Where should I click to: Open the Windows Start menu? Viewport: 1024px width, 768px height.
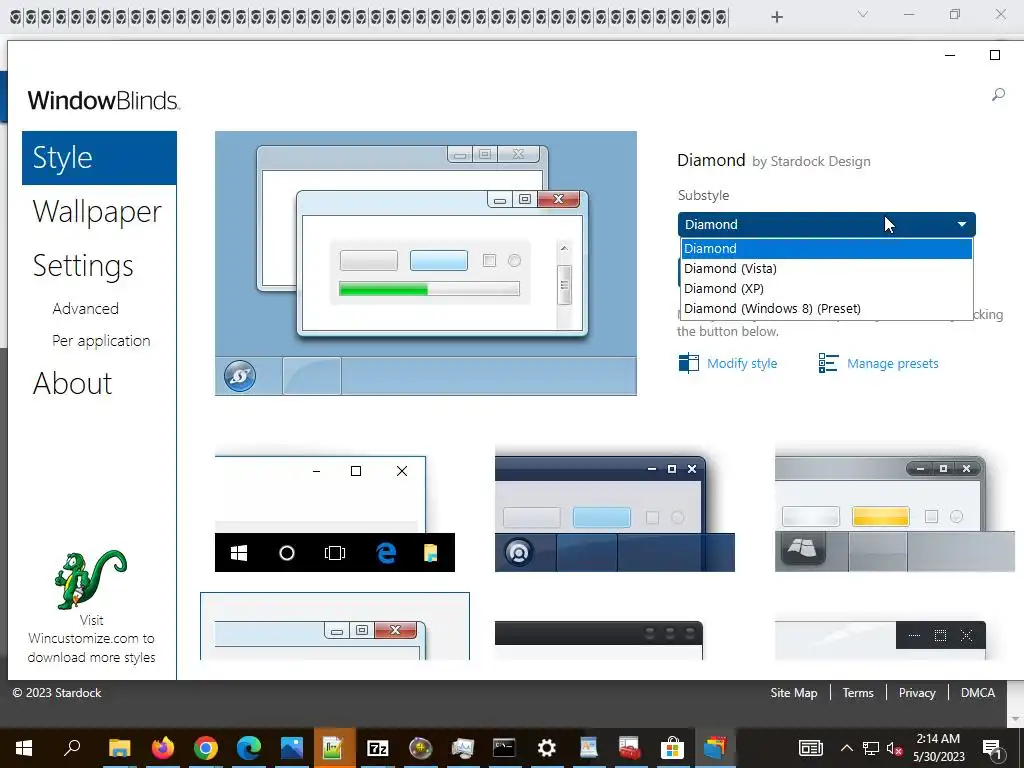(x=24, y=748)
